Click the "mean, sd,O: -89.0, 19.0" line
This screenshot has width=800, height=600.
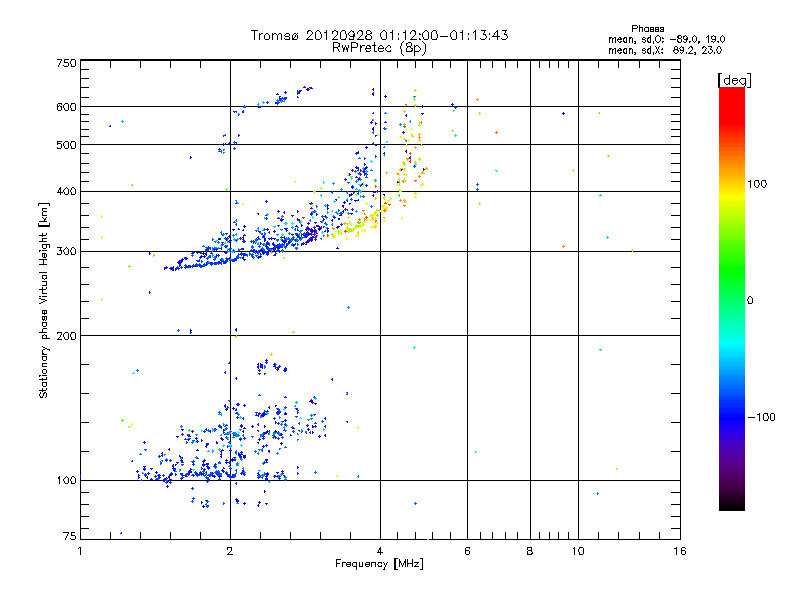[666, 39]
